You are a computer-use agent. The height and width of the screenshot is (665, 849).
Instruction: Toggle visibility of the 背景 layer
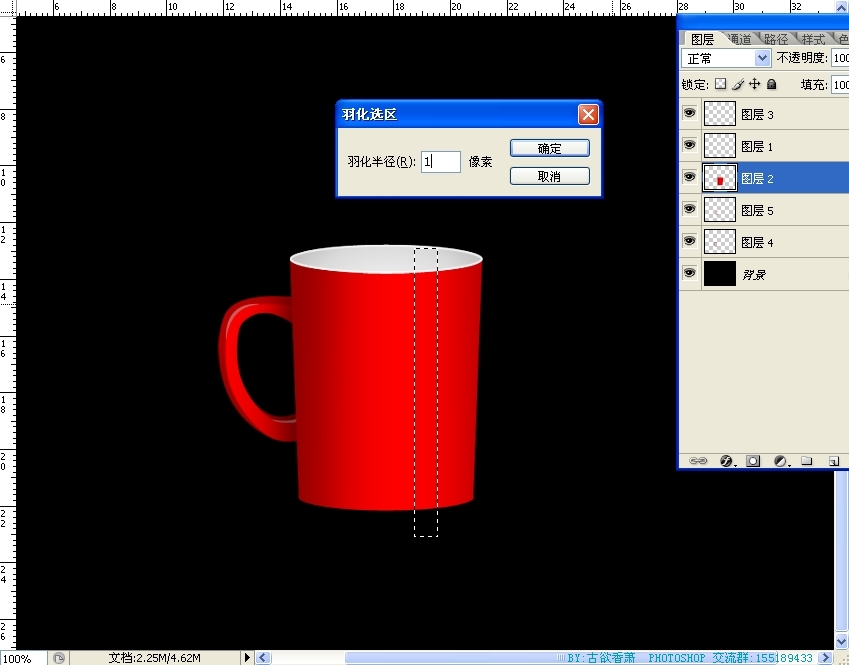pyautogui.click(x=689, y=273)
